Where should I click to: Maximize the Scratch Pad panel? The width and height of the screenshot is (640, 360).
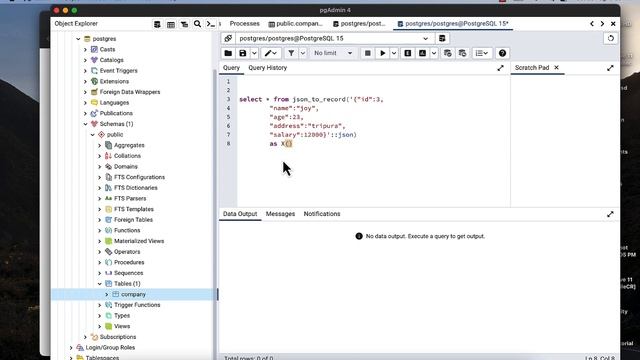coord(610,68)
